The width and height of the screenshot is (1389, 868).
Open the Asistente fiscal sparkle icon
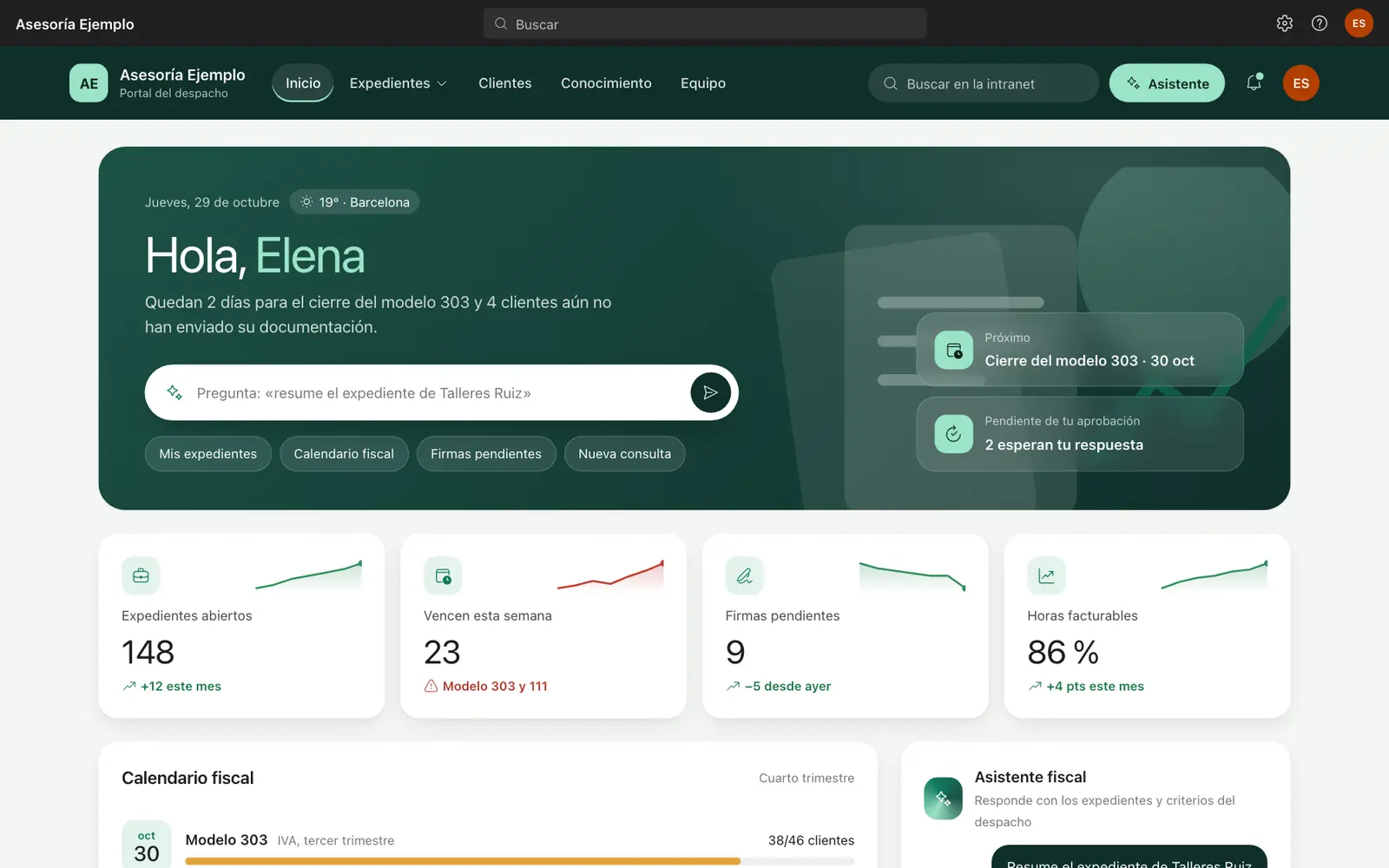click(943, 799)
